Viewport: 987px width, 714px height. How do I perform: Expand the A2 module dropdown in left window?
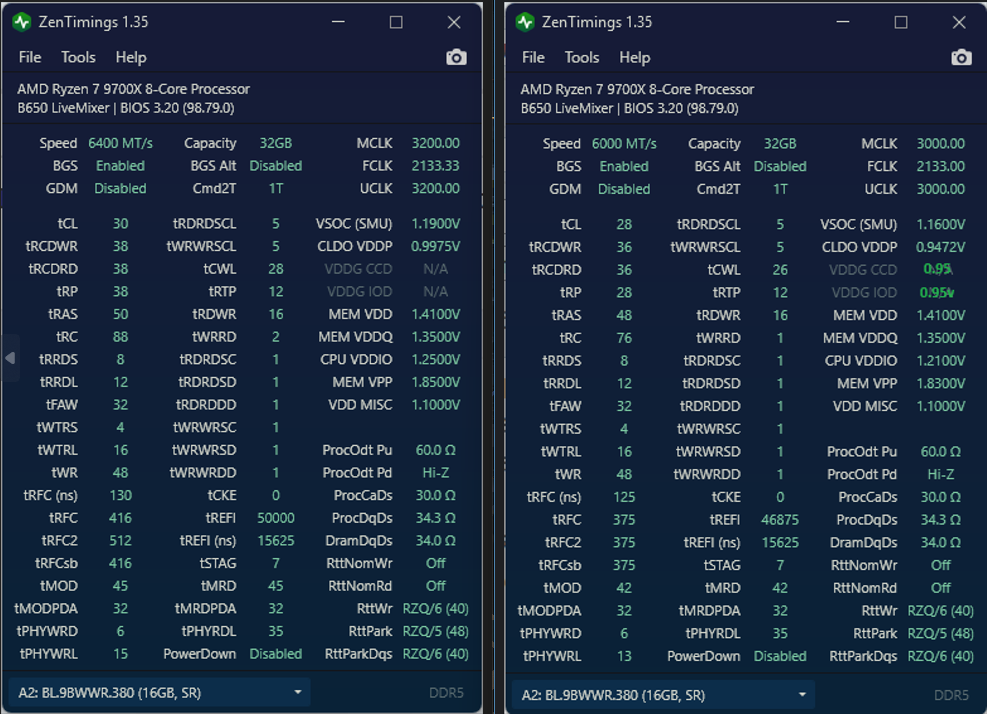click(159, 693)
